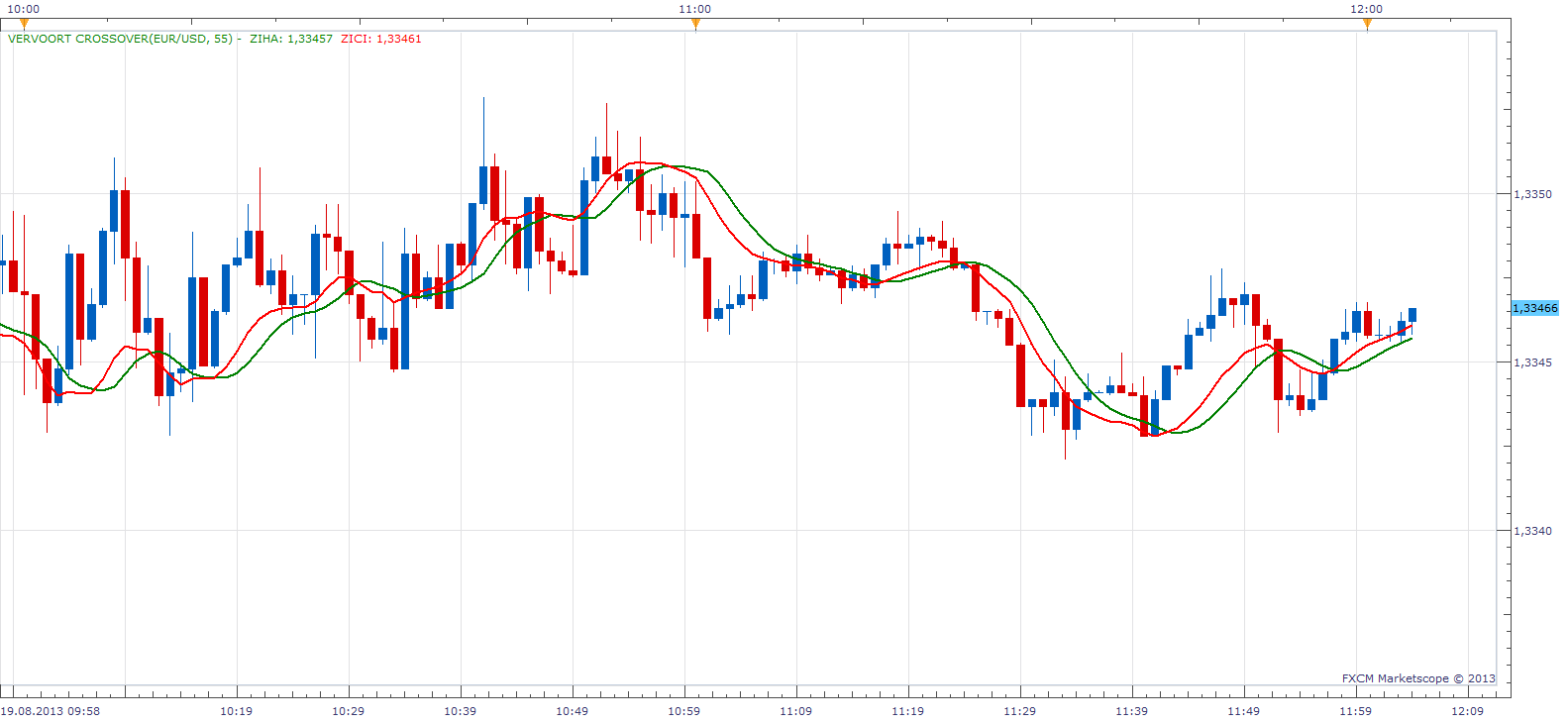Click the 11:09 time axis label
Viewport: 1568px width, 723px height.
click(x=795, y=711)
